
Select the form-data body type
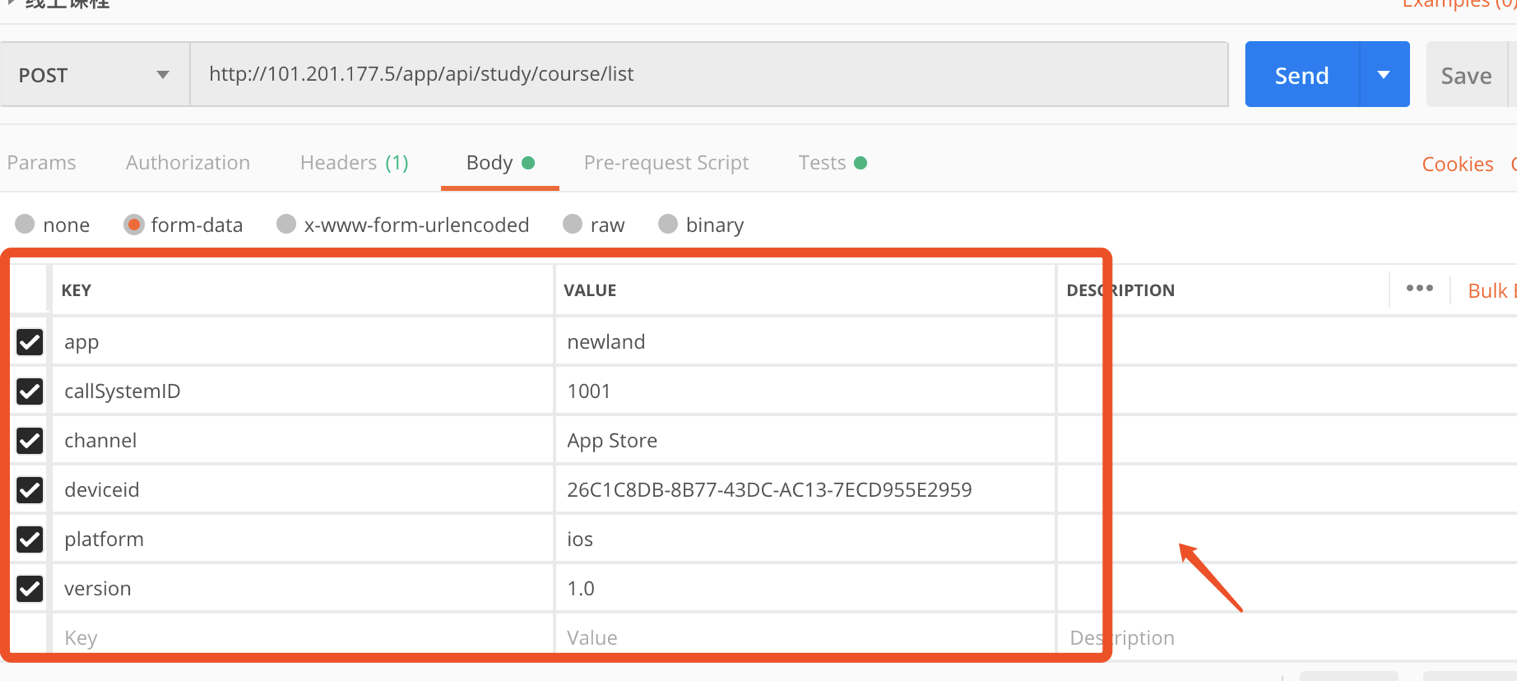coord(183,225)
